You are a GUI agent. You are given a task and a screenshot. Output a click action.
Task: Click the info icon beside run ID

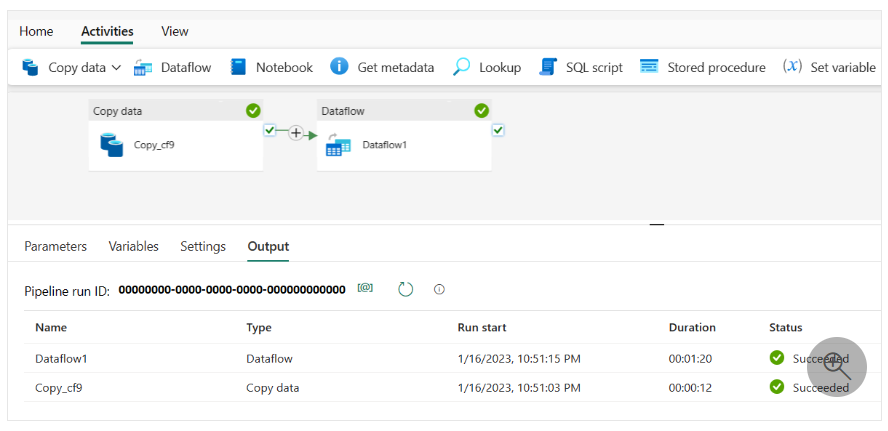pos(439,289)
